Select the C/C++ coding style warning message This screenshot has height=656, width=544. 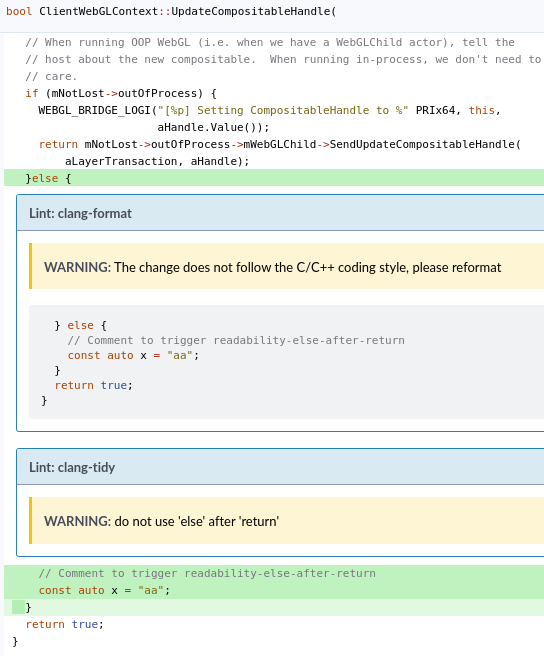(x=272, y=267)
